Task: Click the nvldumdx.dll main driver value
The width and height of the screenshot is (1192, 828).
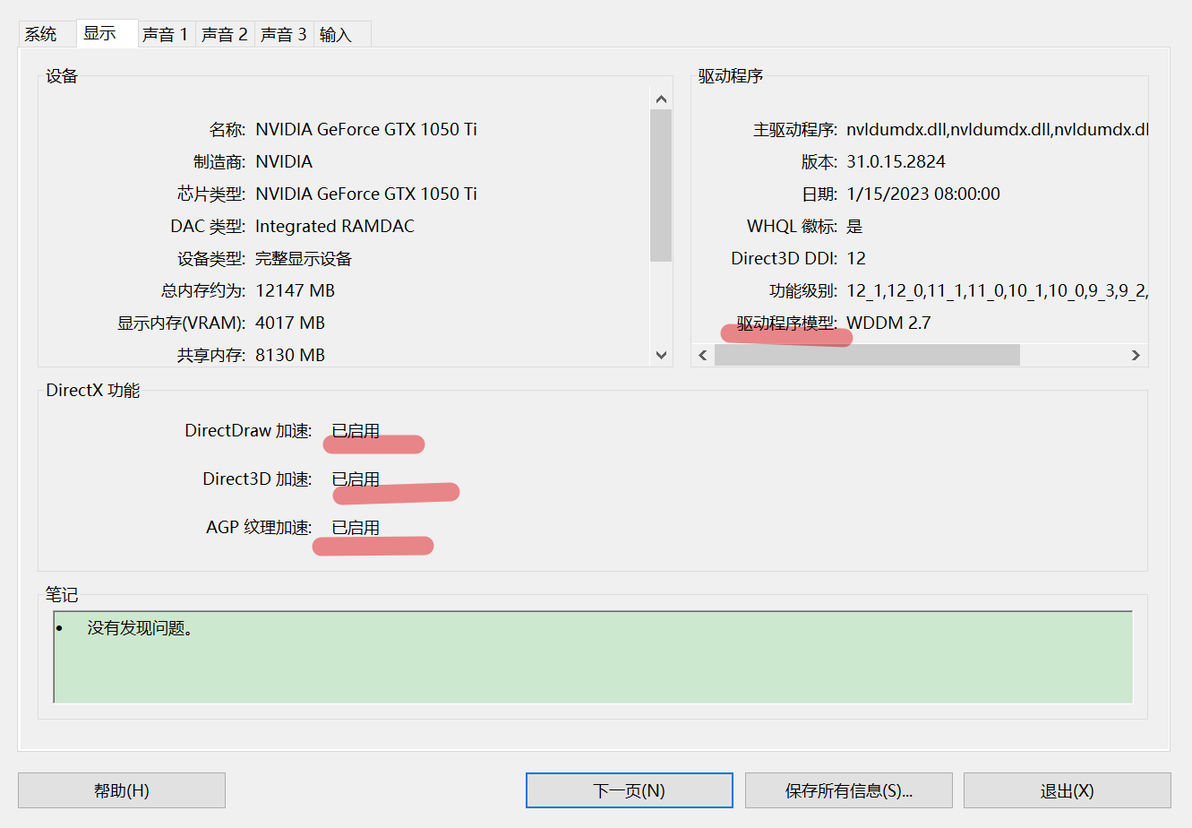Action: [x=997, y=129]
